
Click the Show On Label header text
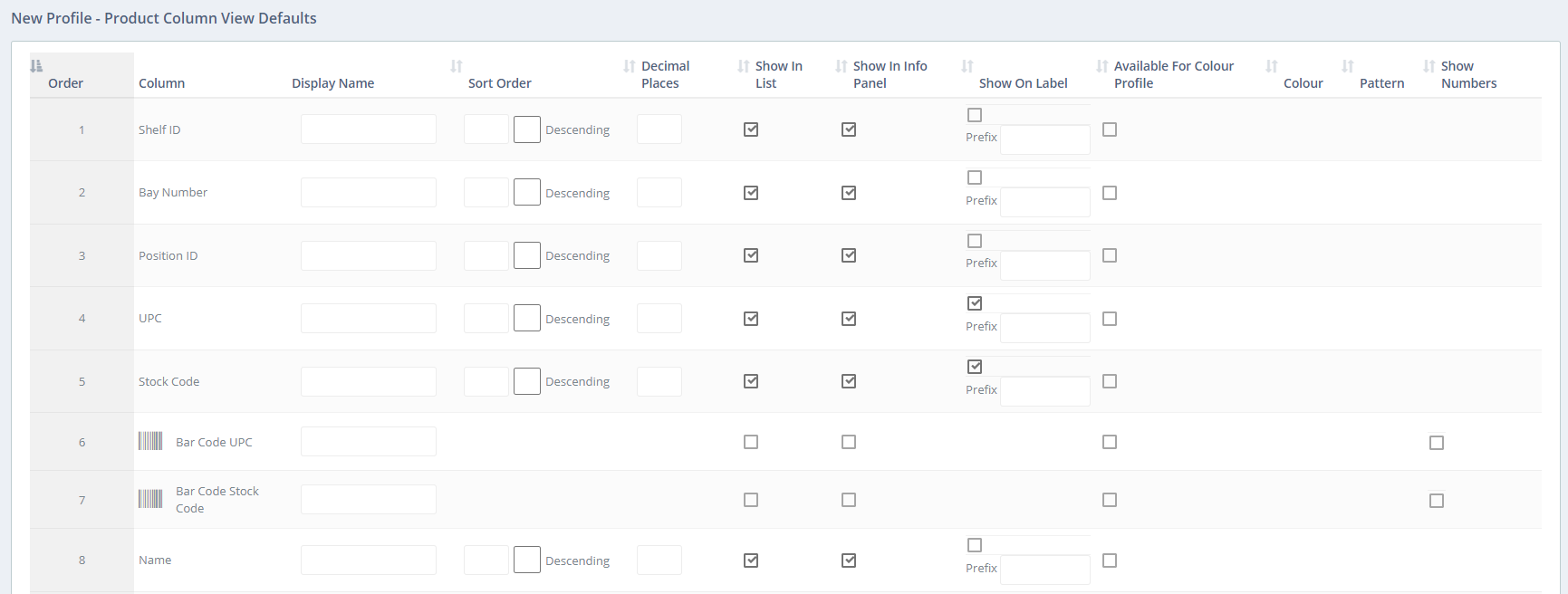pyautogui.click(x=1023, y=83)
